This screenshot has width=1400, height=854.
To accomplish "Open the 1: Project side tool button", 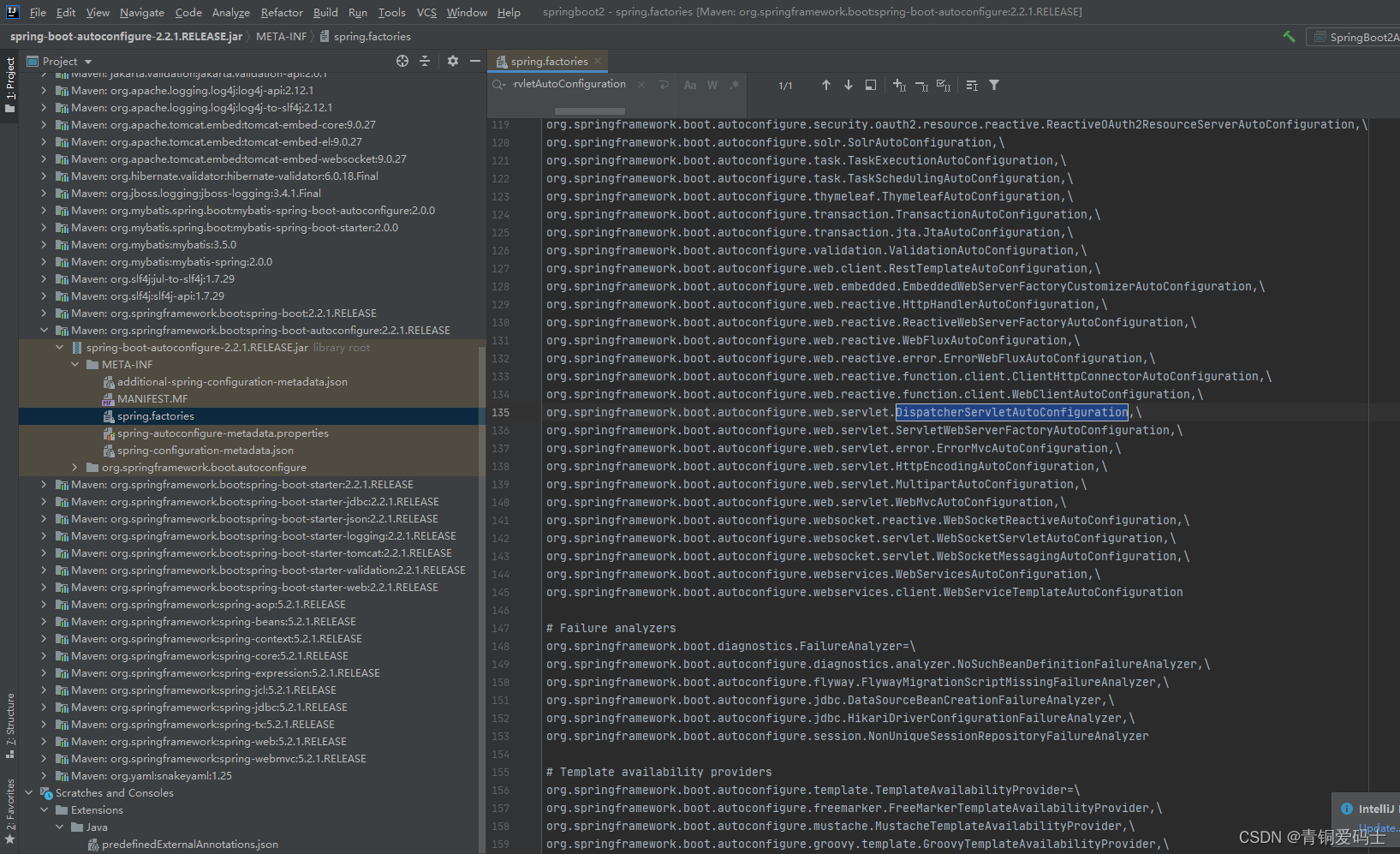I will (9, 85).
